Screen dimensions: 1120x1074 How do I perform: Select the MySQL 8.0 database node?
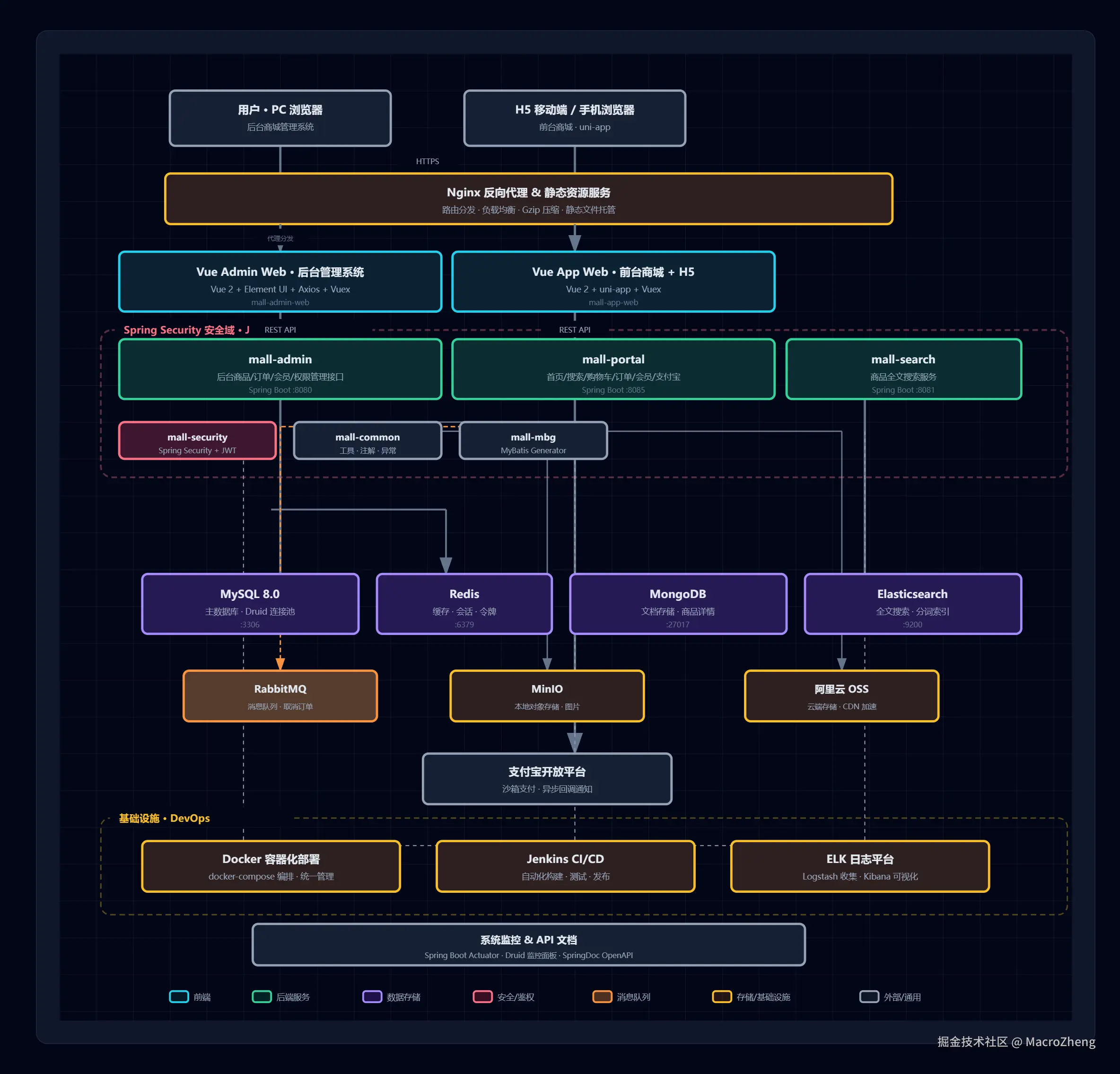(250, 604)
